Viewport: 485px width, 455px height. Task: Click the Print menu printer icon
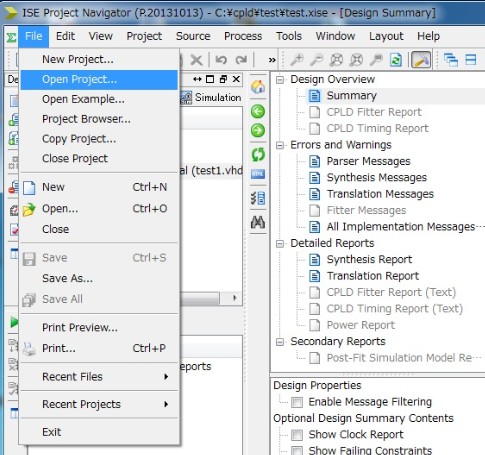pos(29,349)
